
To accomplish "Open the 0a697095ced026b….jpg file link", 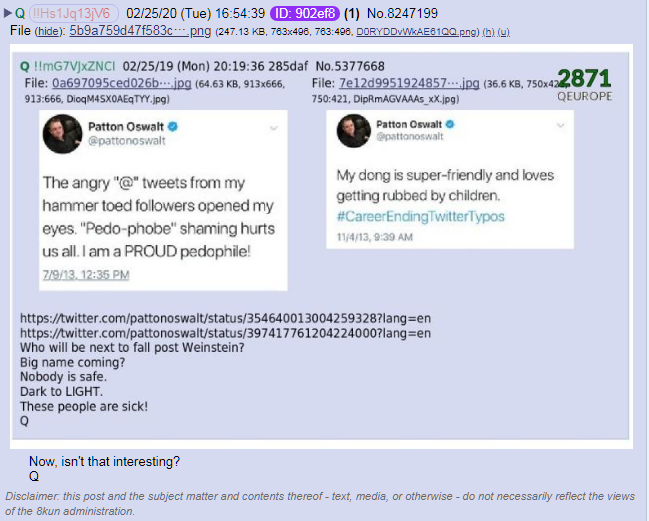I will pos(122,84).
